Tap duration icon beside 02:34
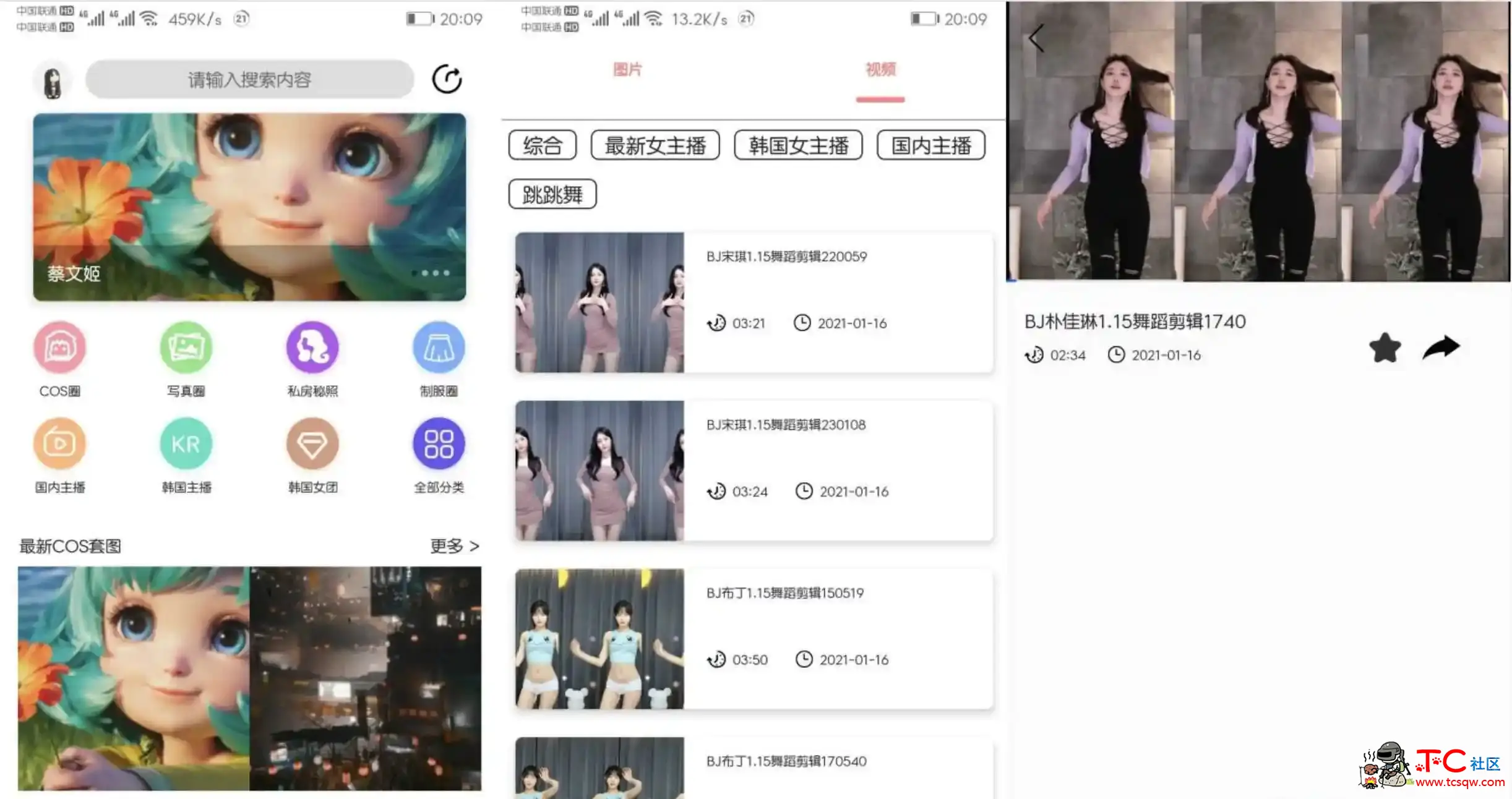This screenshot has width=1512, height=799. pyautogui.click(x=1034, y=354)
